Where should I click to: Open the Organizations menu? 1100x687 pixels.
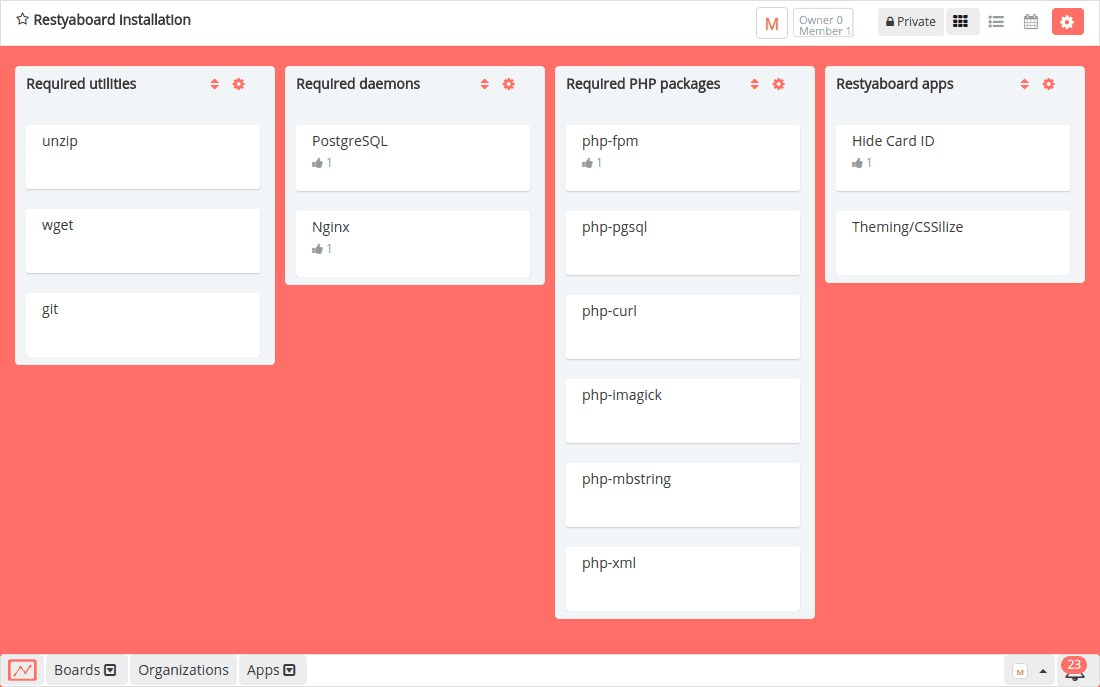pos(183,670)
